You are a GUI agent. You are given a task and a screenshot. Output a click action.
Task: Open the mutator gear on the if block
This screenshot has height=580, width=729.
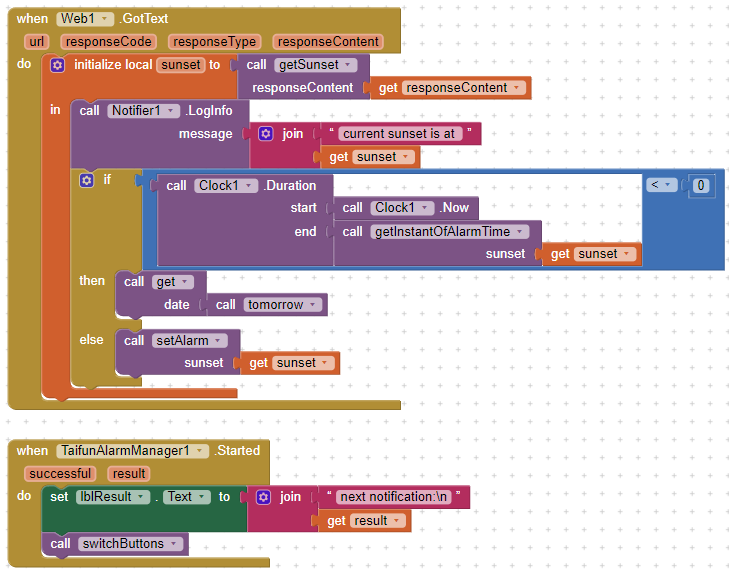[x=87, y=180]
